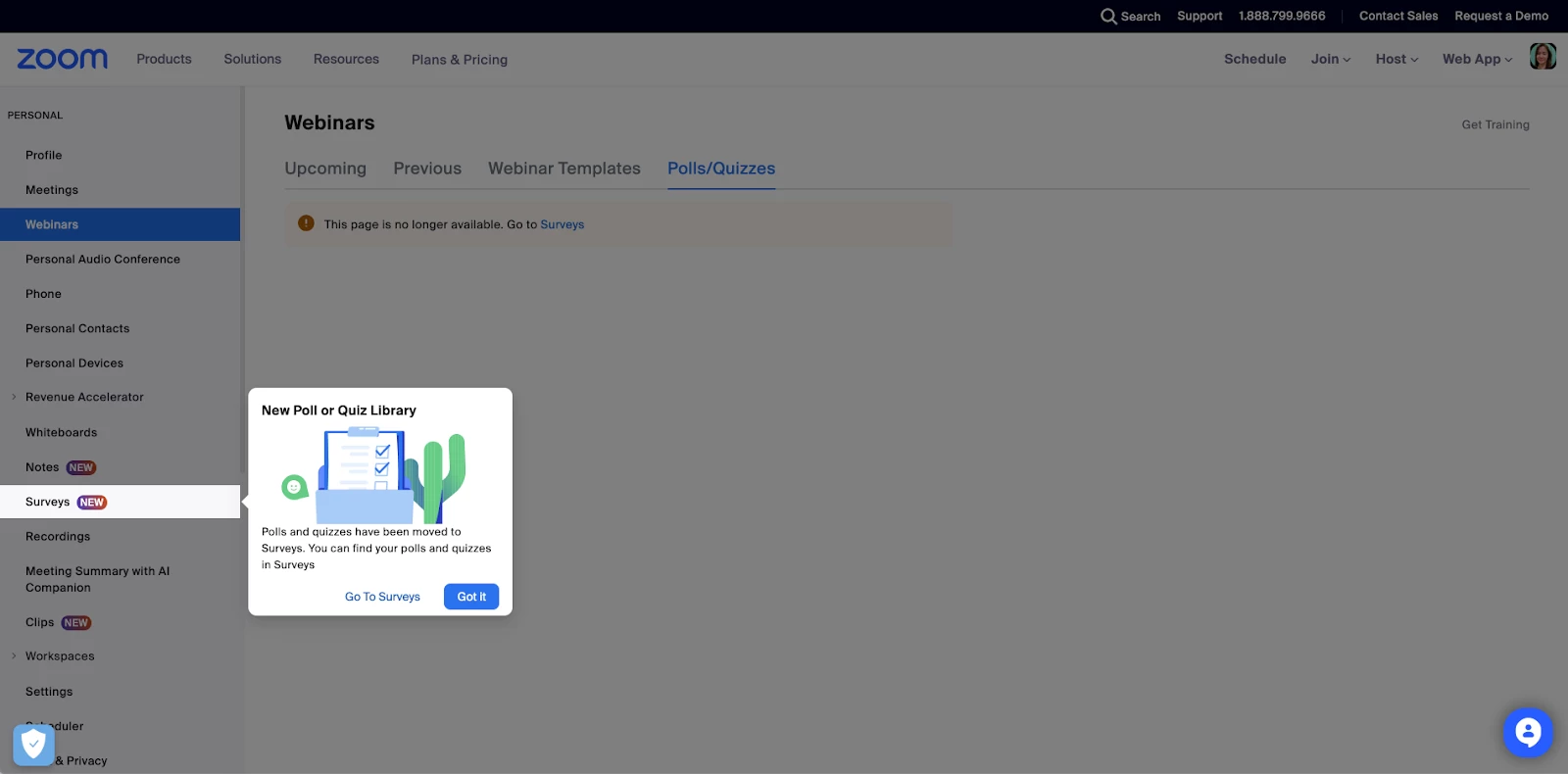Click Support in top bar
The width and height of the screenshot is (1568, 774).
point(1200,16)
